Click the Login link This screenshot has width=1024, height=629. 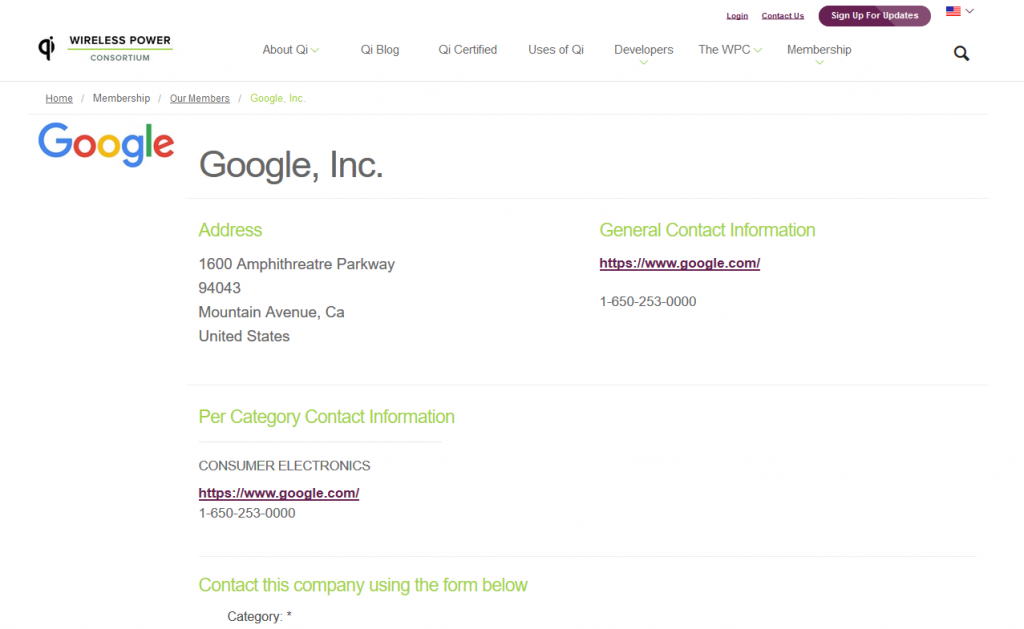(x=737, y=16)
